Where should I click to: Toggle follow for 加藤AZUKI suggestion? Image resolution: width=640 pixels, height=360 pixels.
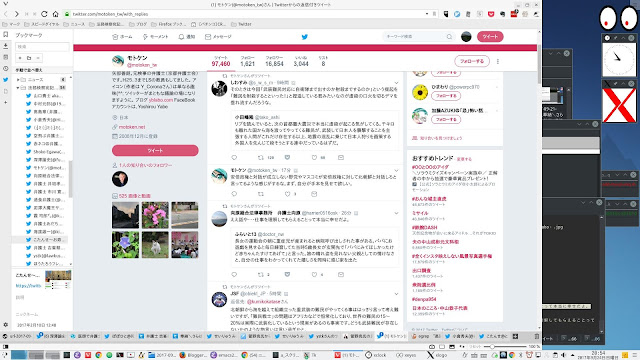point(446,120)
